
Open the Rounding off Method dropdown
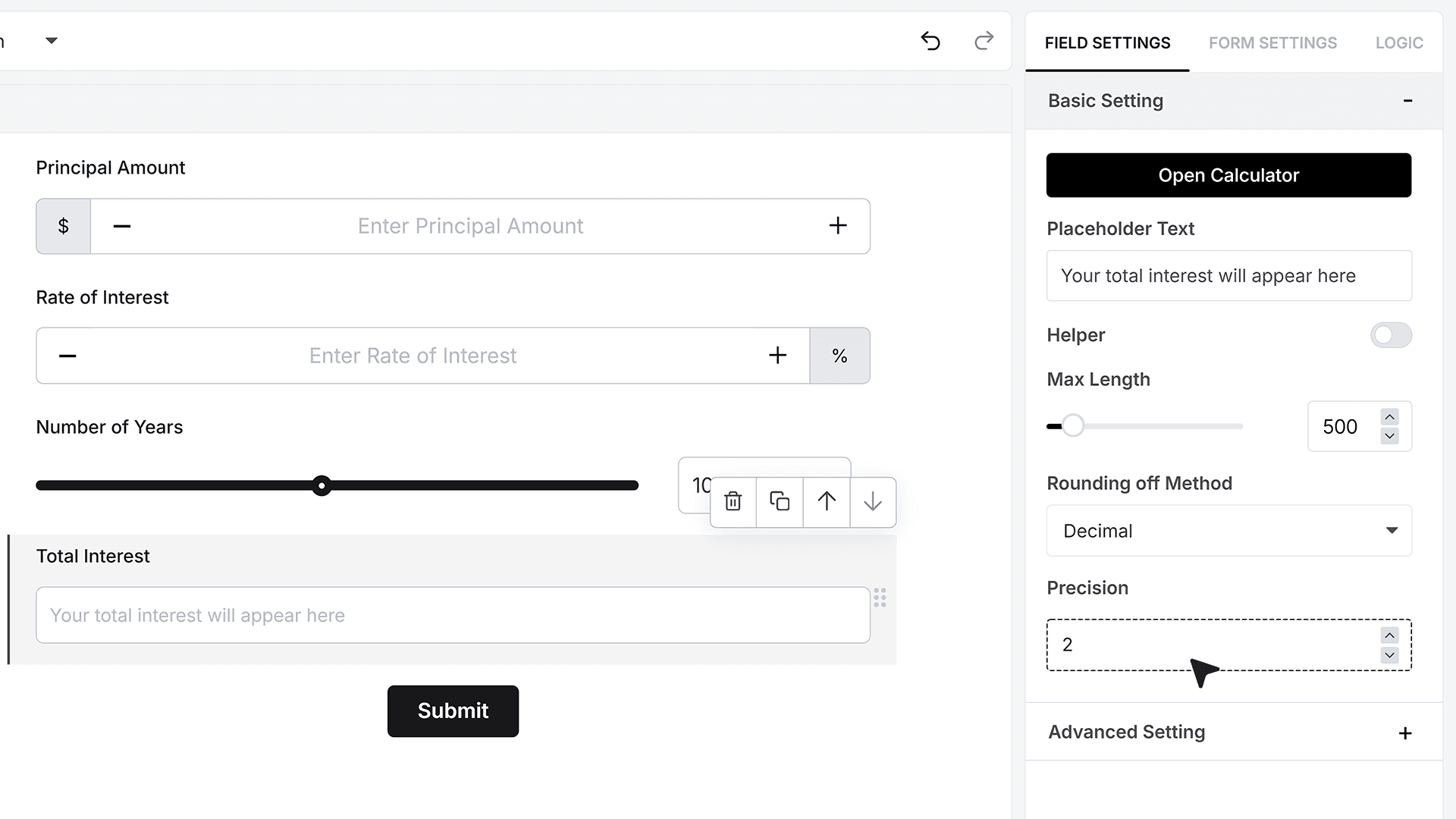[1228, 531]
